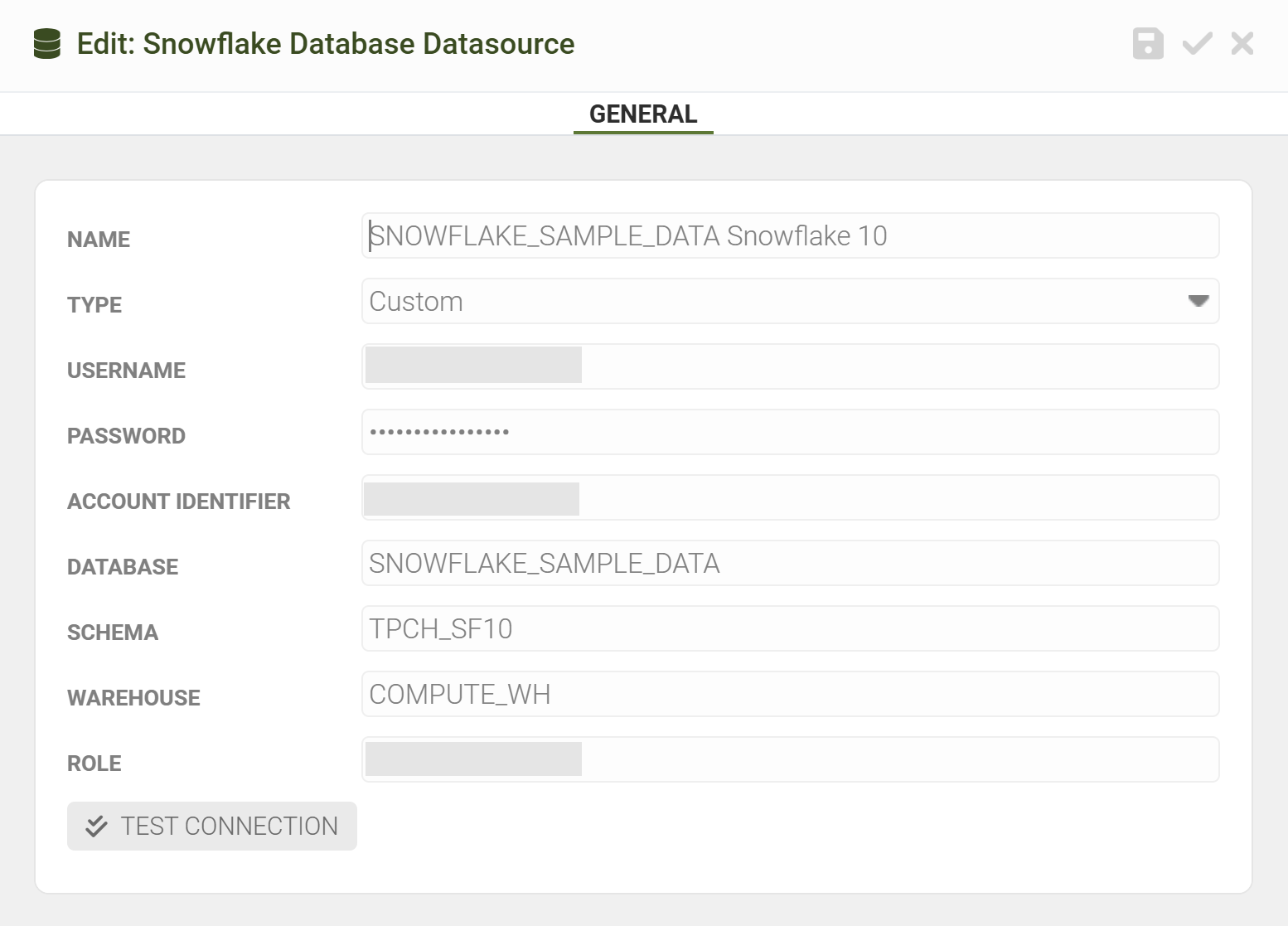Save the datasource with the floppy disk icon
1288x926 pixels.
(1148, 43)
